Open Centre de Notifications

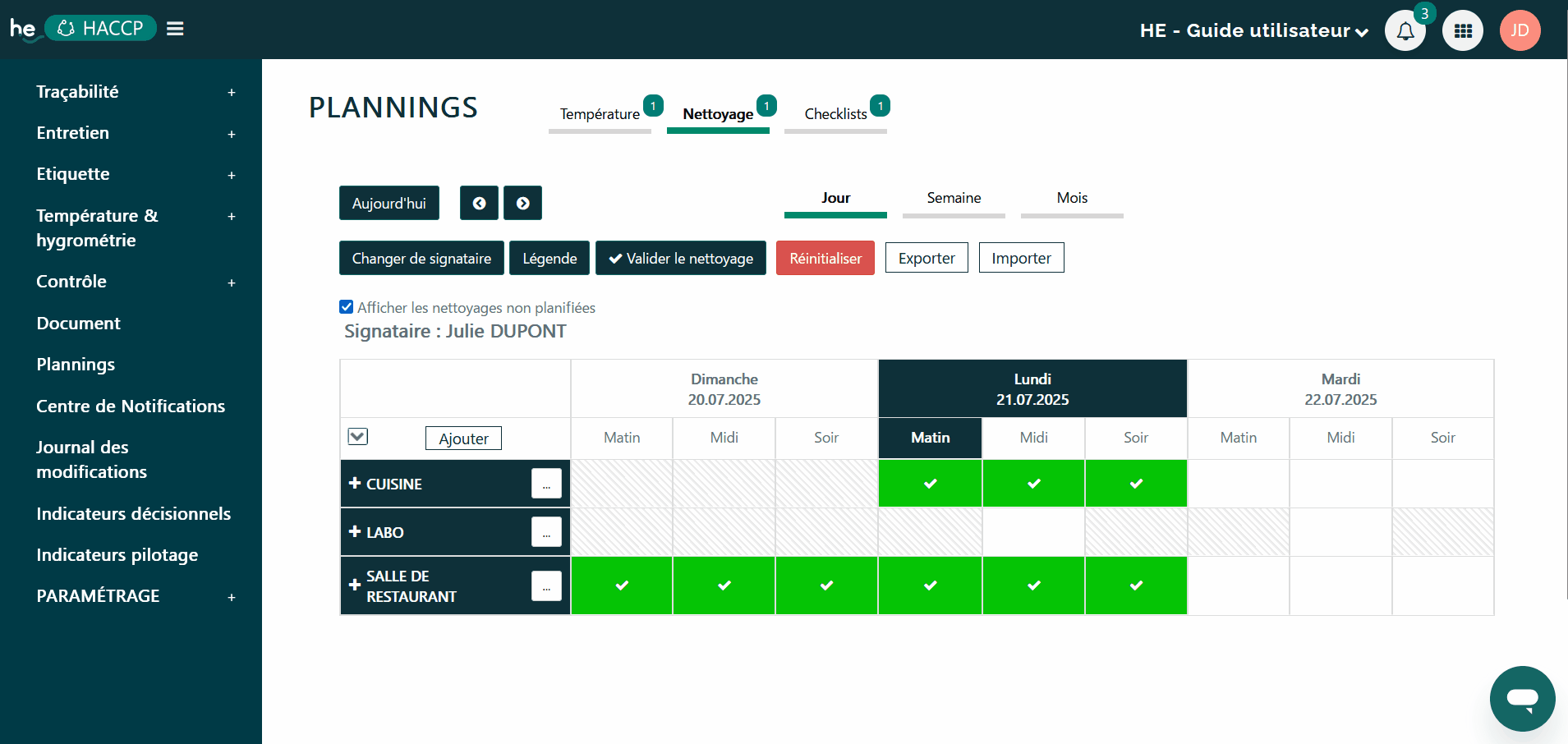131,406
